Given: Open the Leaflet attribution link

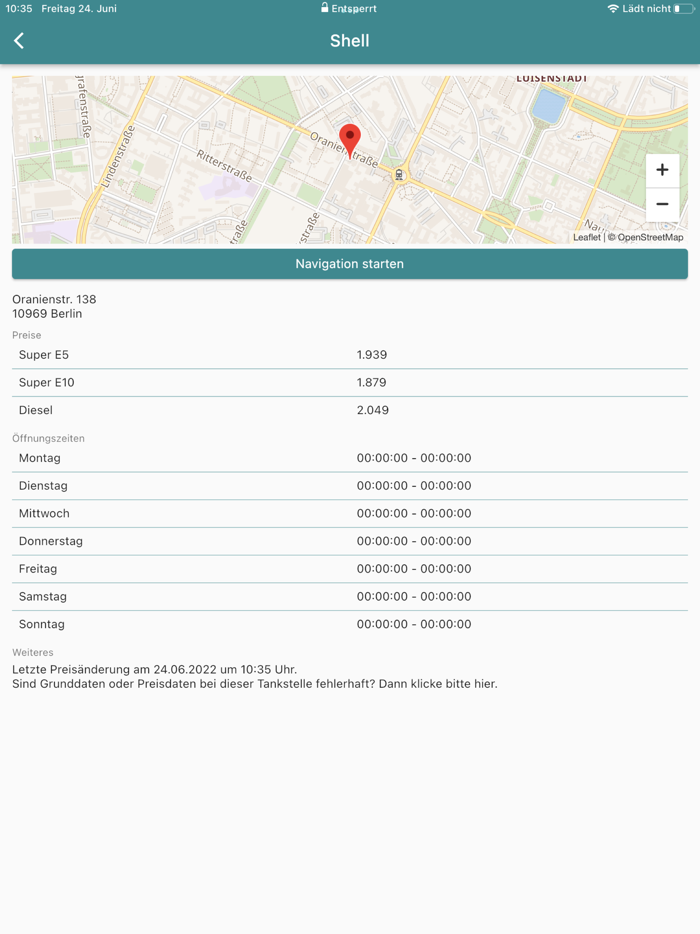Looking at the screenshot, I should tap(586, 237).
